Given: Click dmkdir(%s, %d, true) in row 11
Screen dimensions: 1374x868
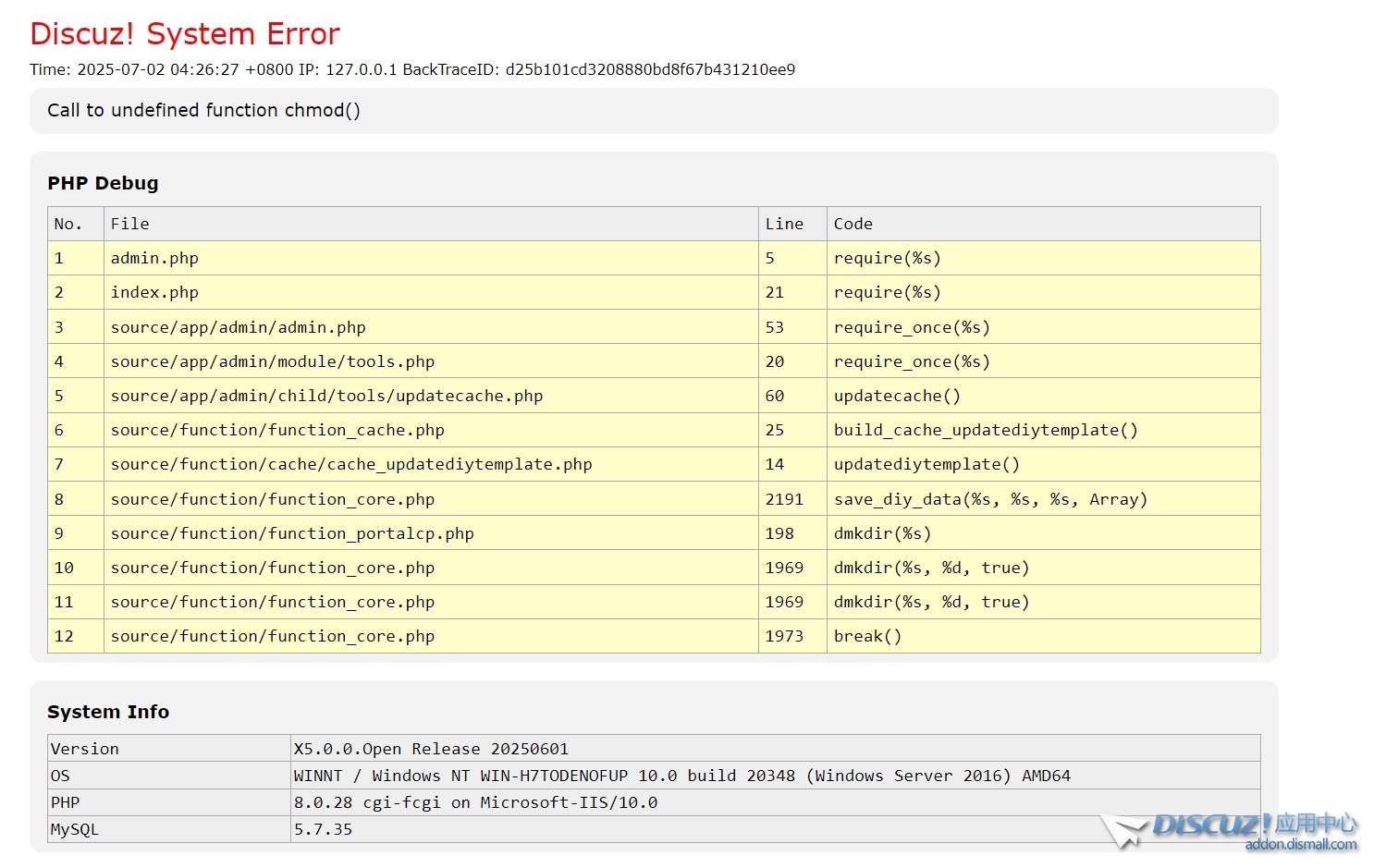Looking at the screenshot, I should [931, 602].
